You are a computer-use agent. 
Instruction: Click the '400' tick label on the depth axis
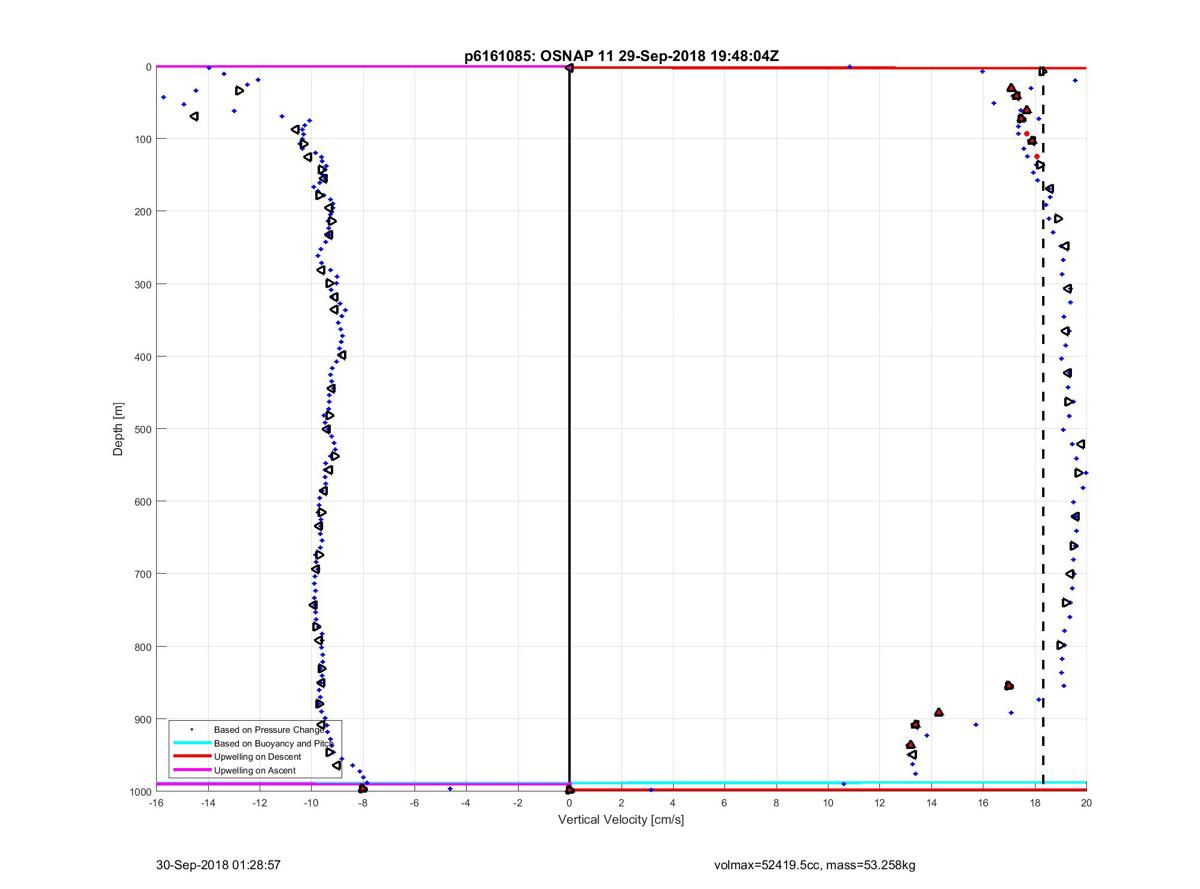tap(142, 357)
